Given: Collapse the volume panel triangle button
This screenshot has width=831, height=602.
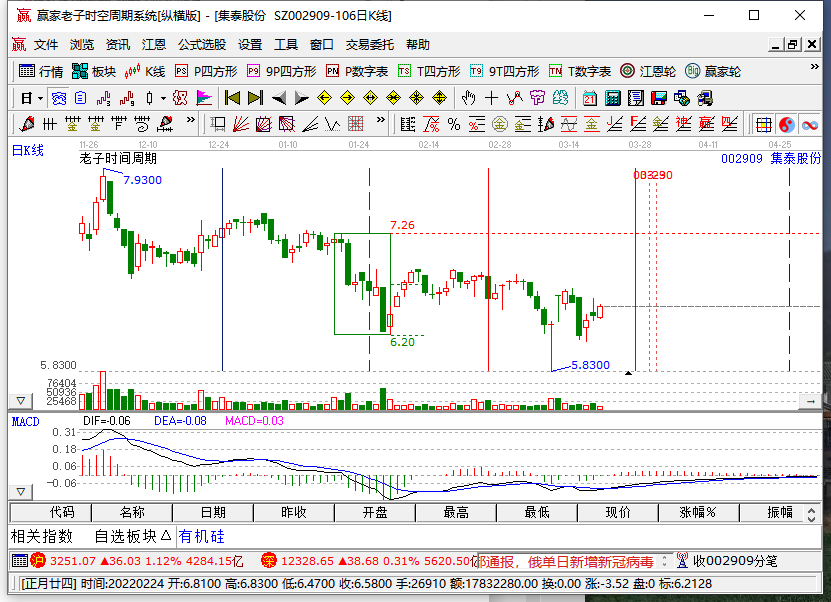Looking at the screenshot, I should pos(21,401).
